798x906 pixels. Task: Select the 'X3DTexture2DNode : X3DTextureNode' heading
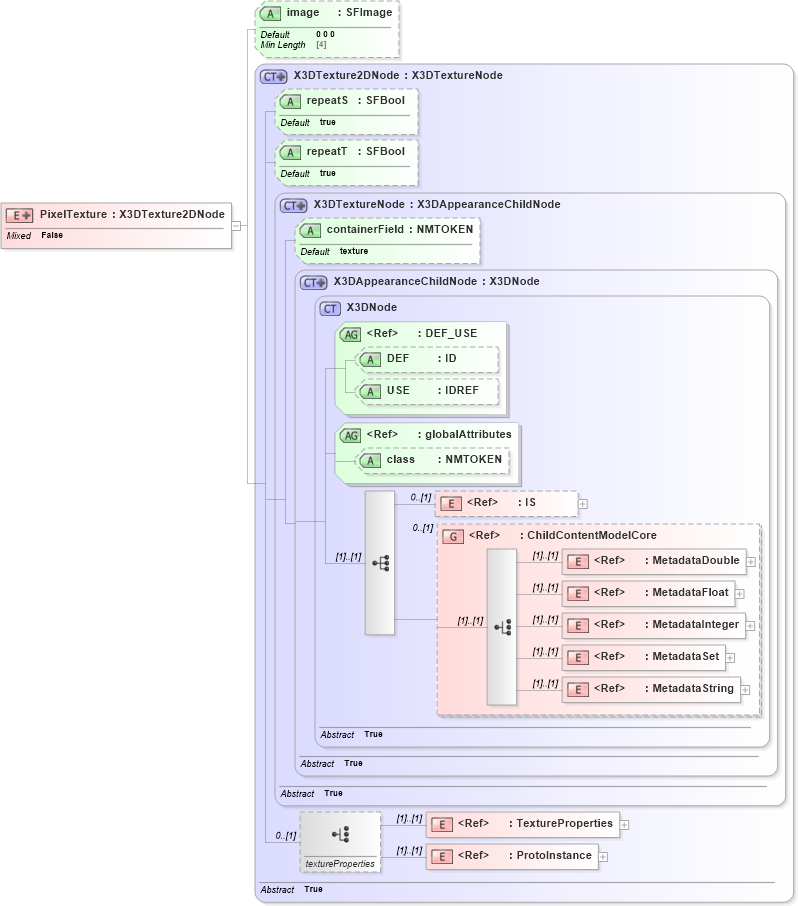(x=398, y=76)
